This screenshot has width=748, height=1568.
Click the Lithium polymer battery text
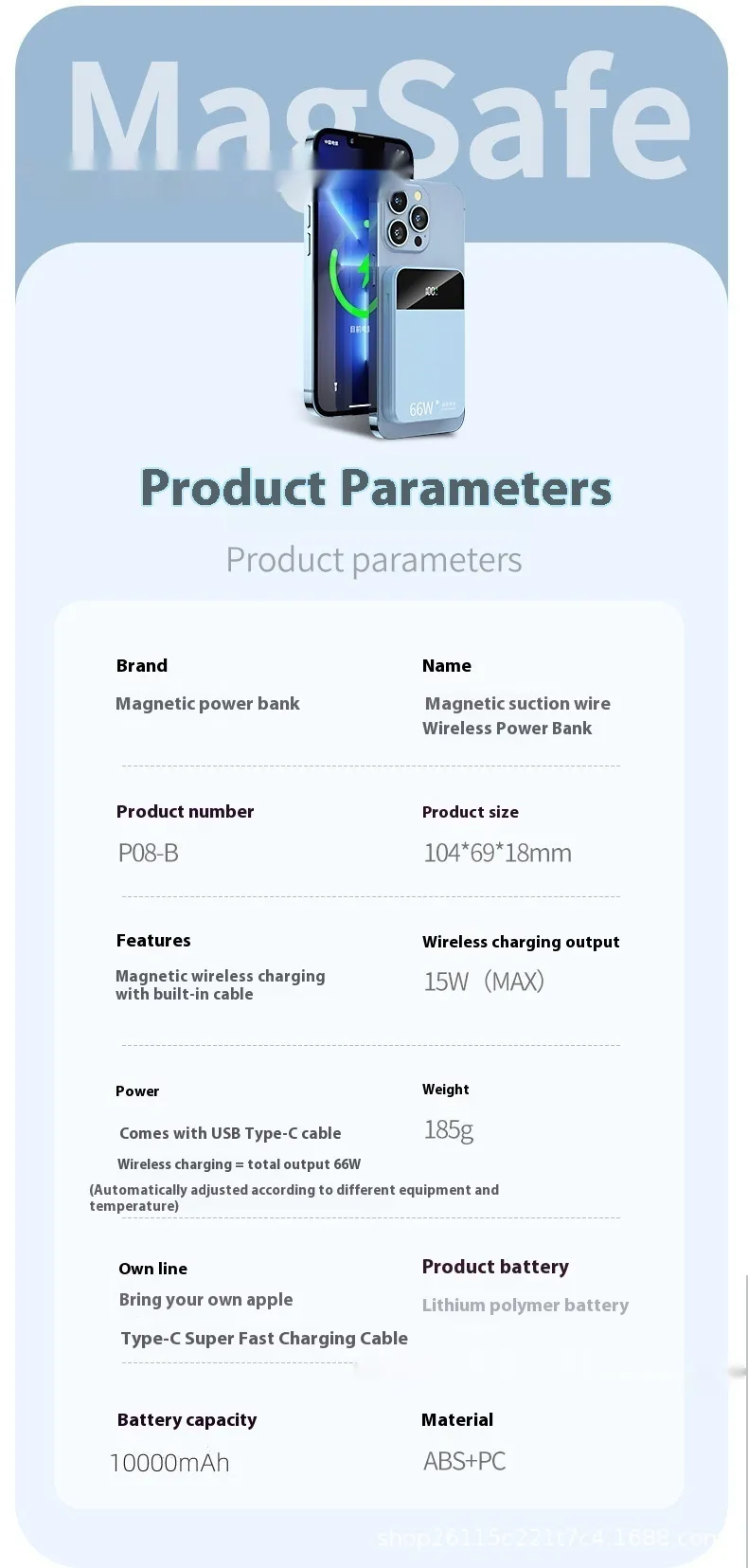point(525,1306)
